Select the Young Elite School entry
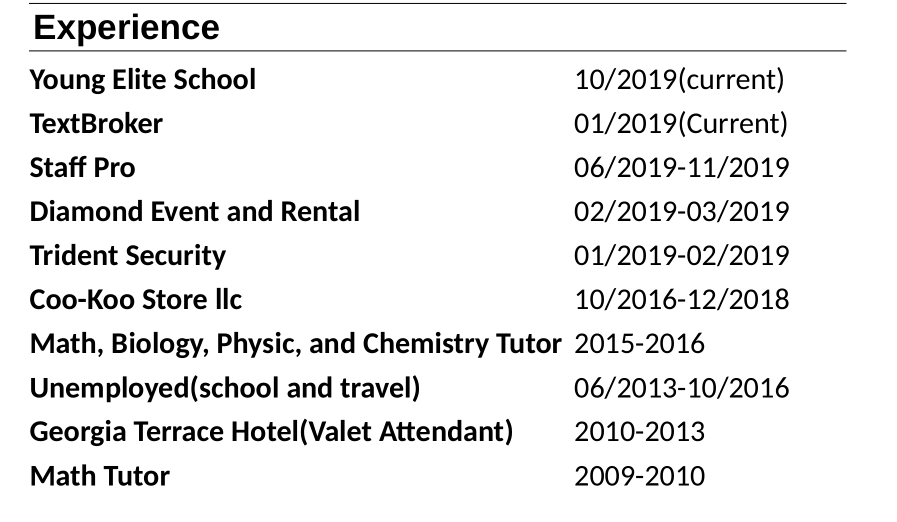 [x=143, y=80]
